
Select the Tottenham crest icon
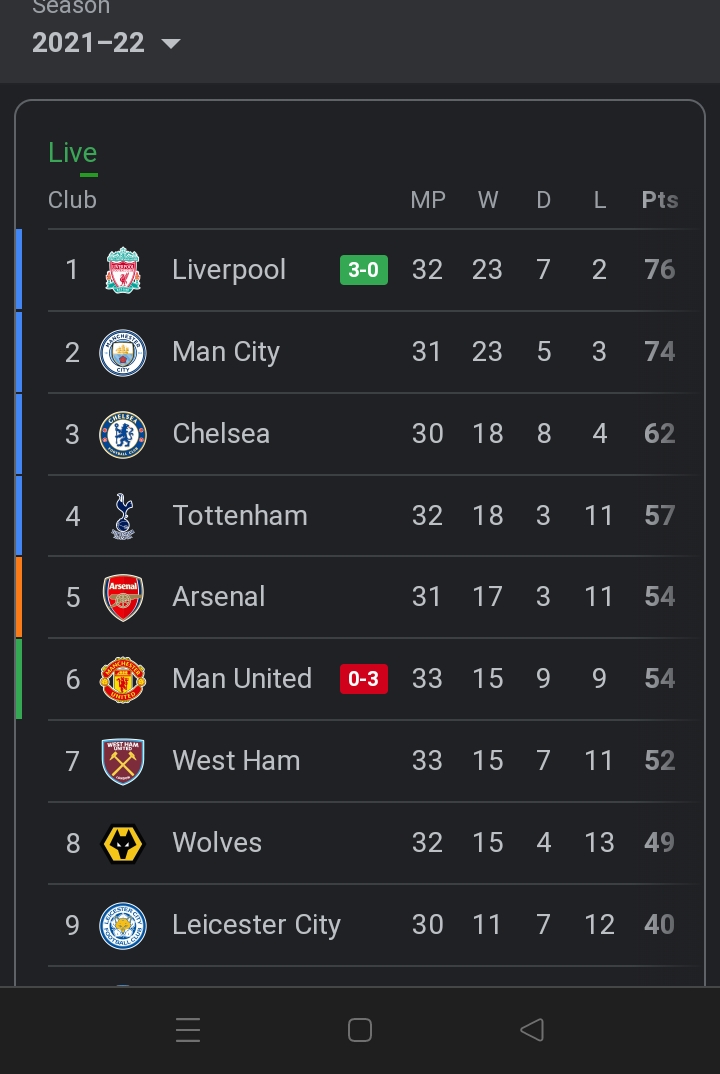[x=123, y=516]
